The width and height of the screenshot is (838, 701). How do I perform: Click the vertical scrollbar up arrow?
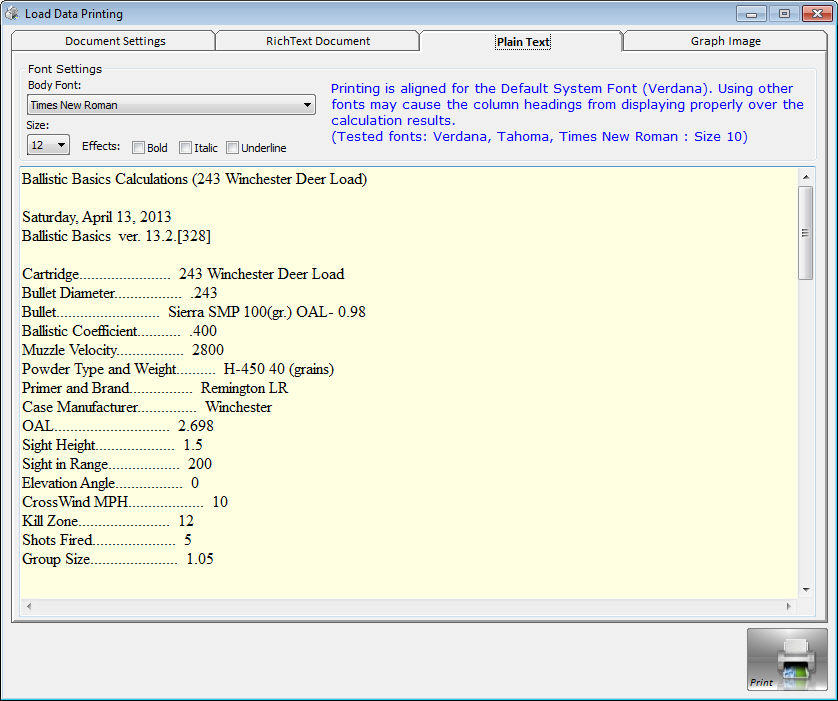pyautogui.click(x=805, y=177)
